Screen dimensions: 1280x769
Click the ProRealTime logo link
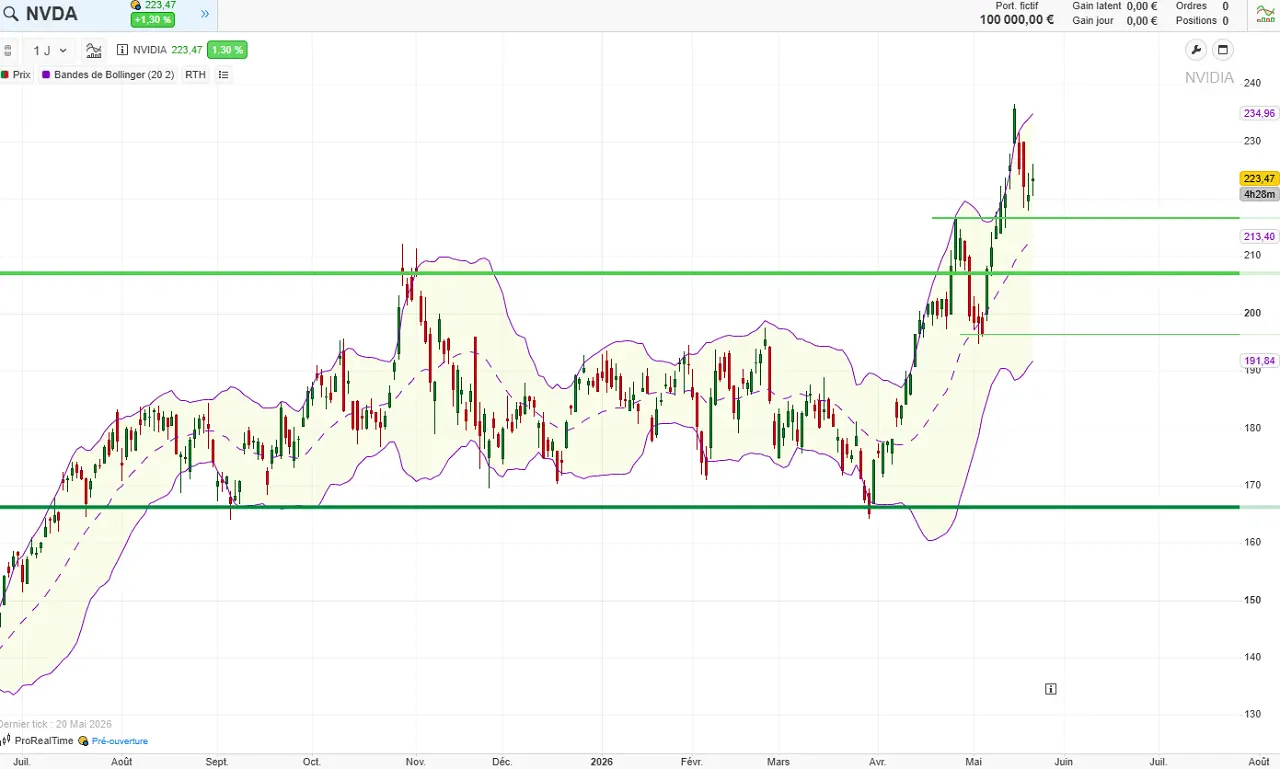pos(38,741)
